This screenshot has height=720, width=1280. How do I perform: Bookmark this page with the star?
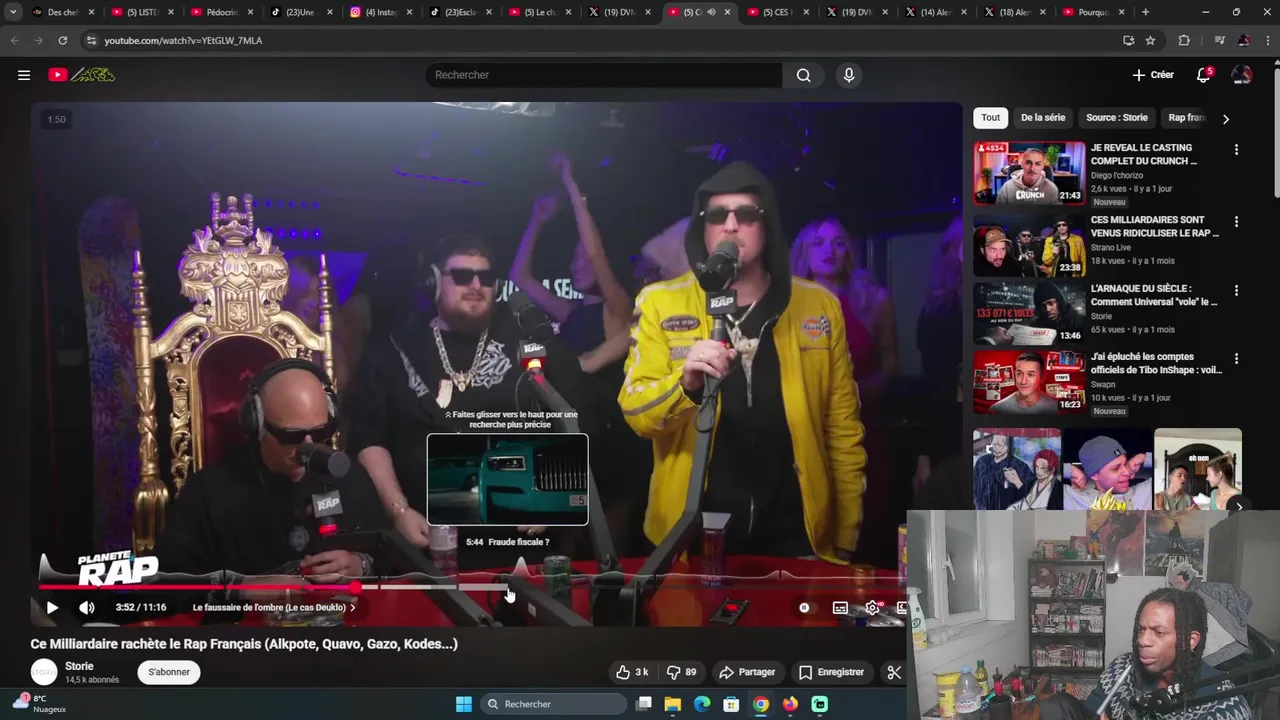tap(1150, 40)
